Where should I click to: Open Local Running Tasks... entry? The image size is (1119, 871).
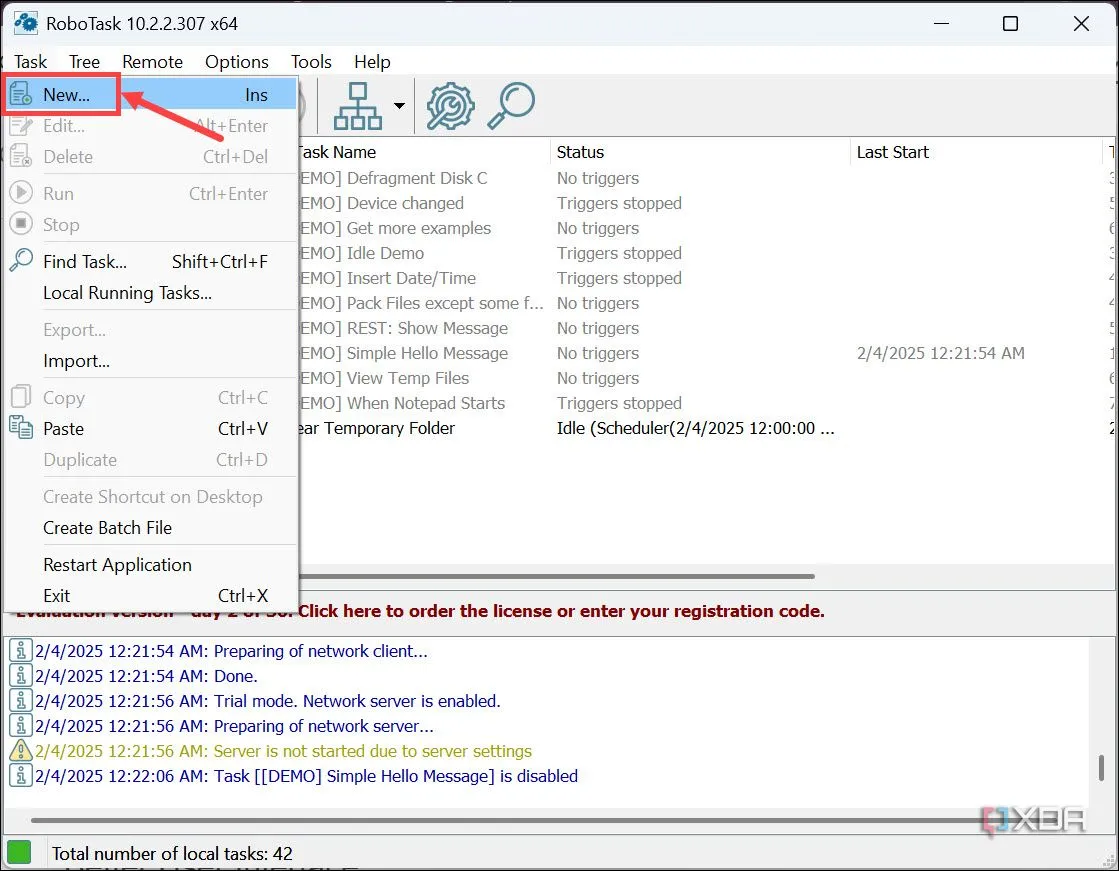click(x=150, y=293)
